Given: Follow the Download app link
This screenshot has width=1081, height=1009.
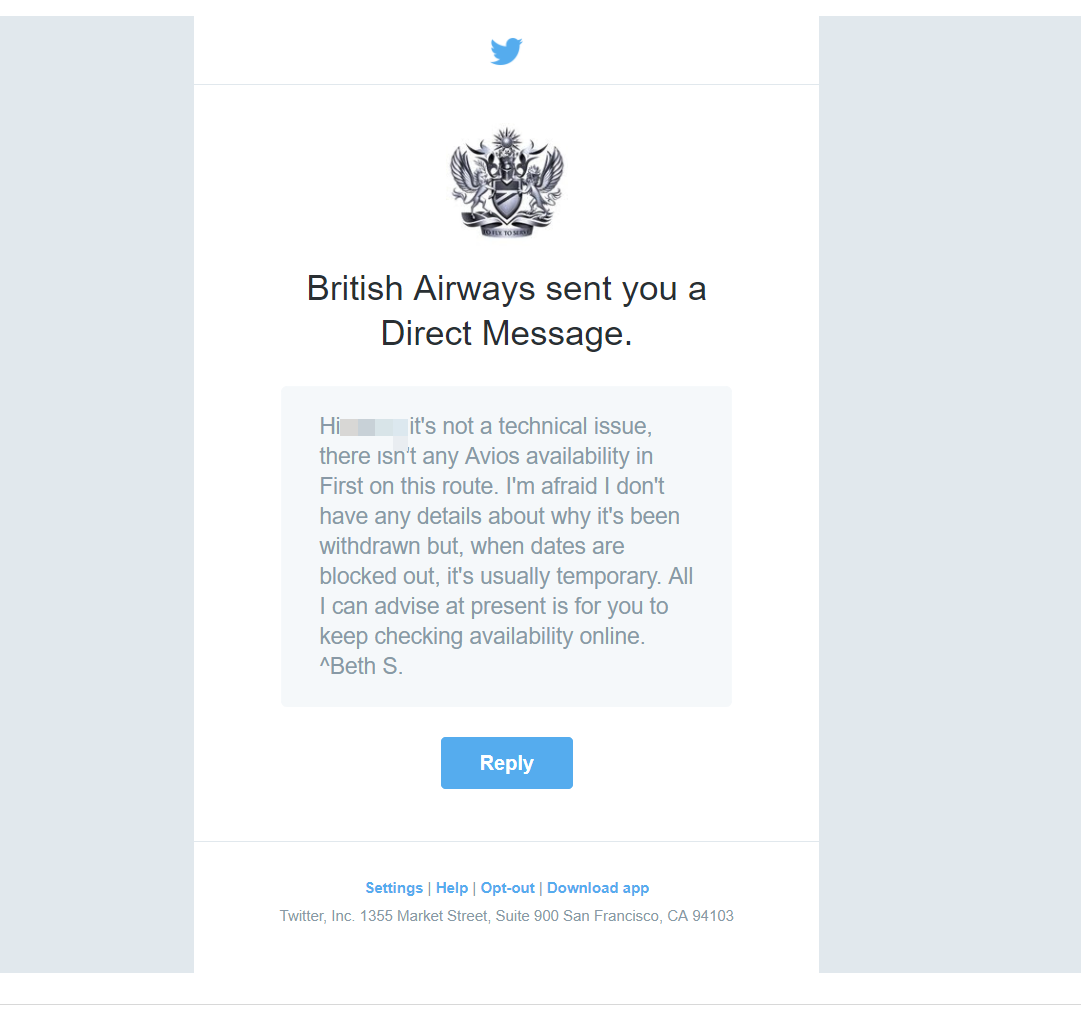Looking at the screenshot, I should coord(598,888).
